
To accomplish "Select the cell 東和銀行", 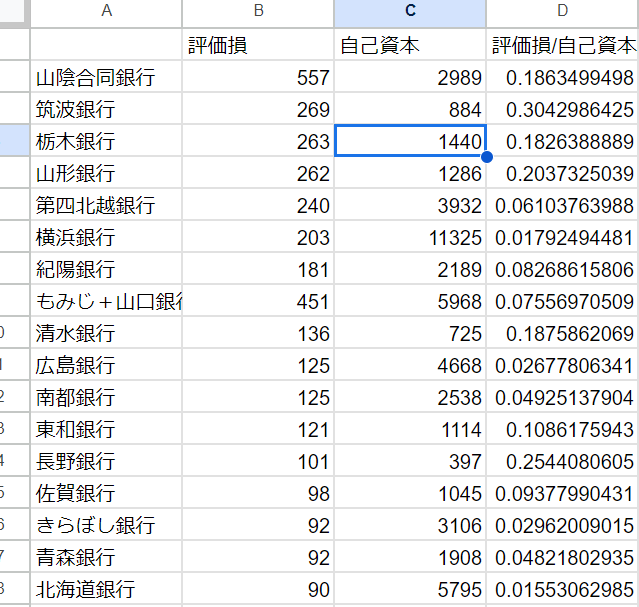I will [x=106, y=429].
